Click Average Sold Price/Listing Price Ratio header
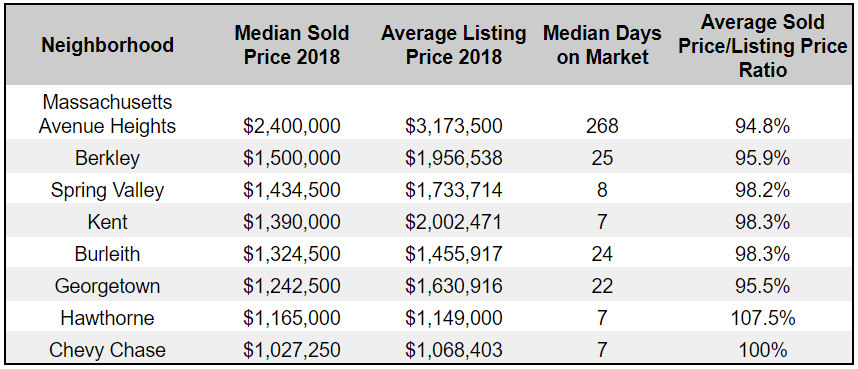The width and height of the screenshot is (858, 369). [x=763, y=46]
